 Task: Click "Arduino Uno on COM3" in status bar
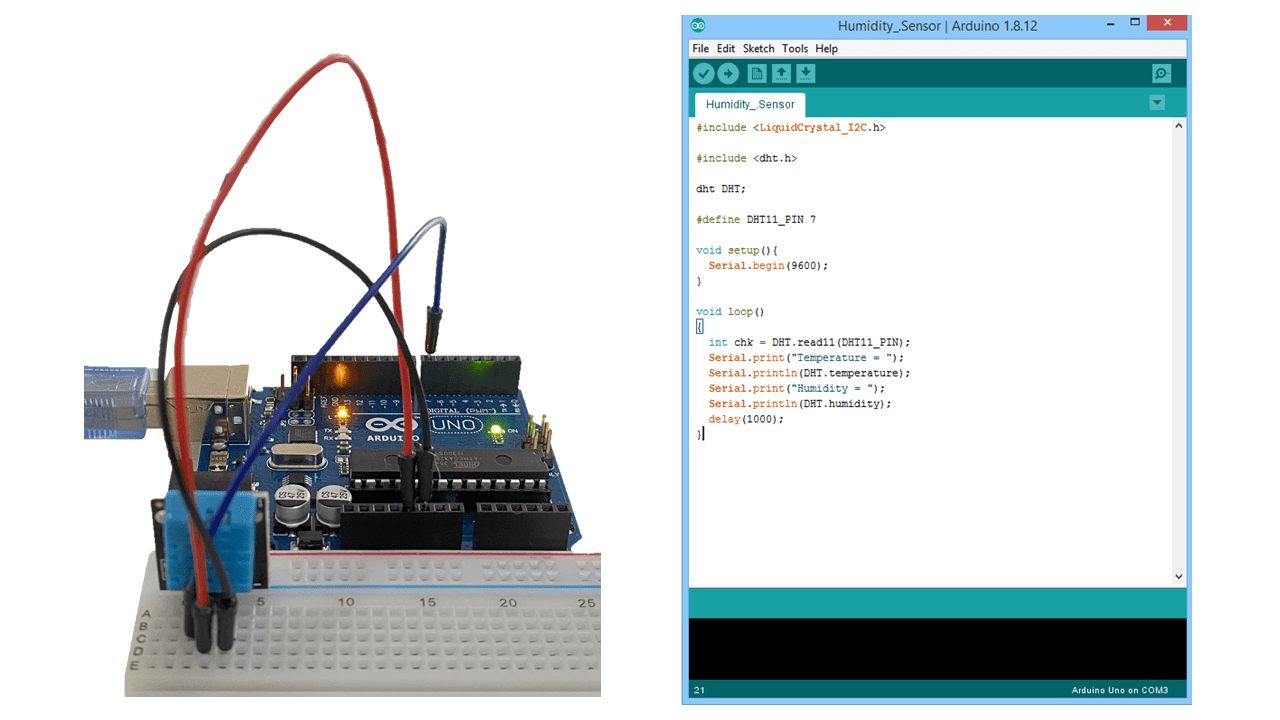(x=1120, y=690)
